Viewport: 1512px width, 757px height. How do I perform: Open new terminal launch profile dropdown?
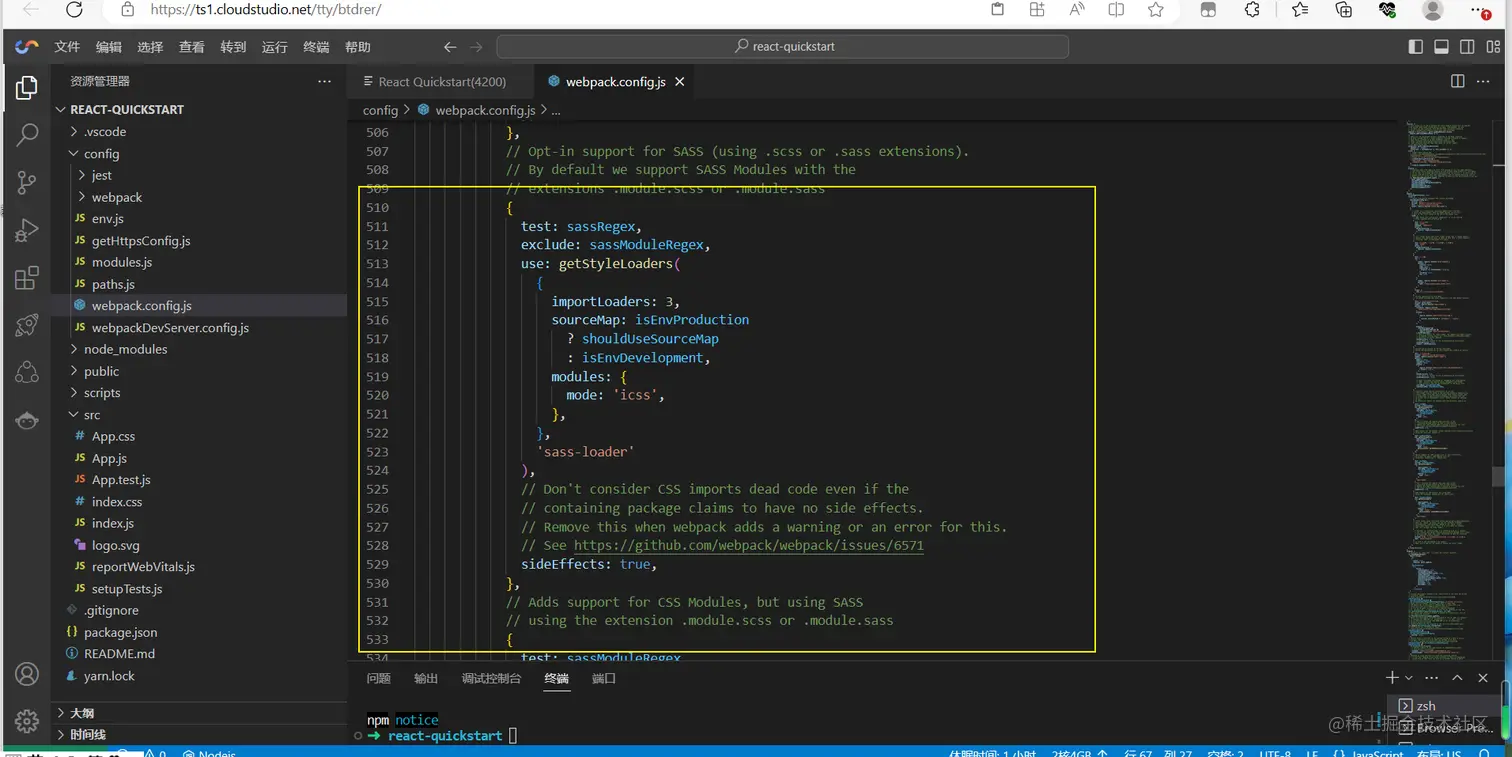(x=1408, y=678)
